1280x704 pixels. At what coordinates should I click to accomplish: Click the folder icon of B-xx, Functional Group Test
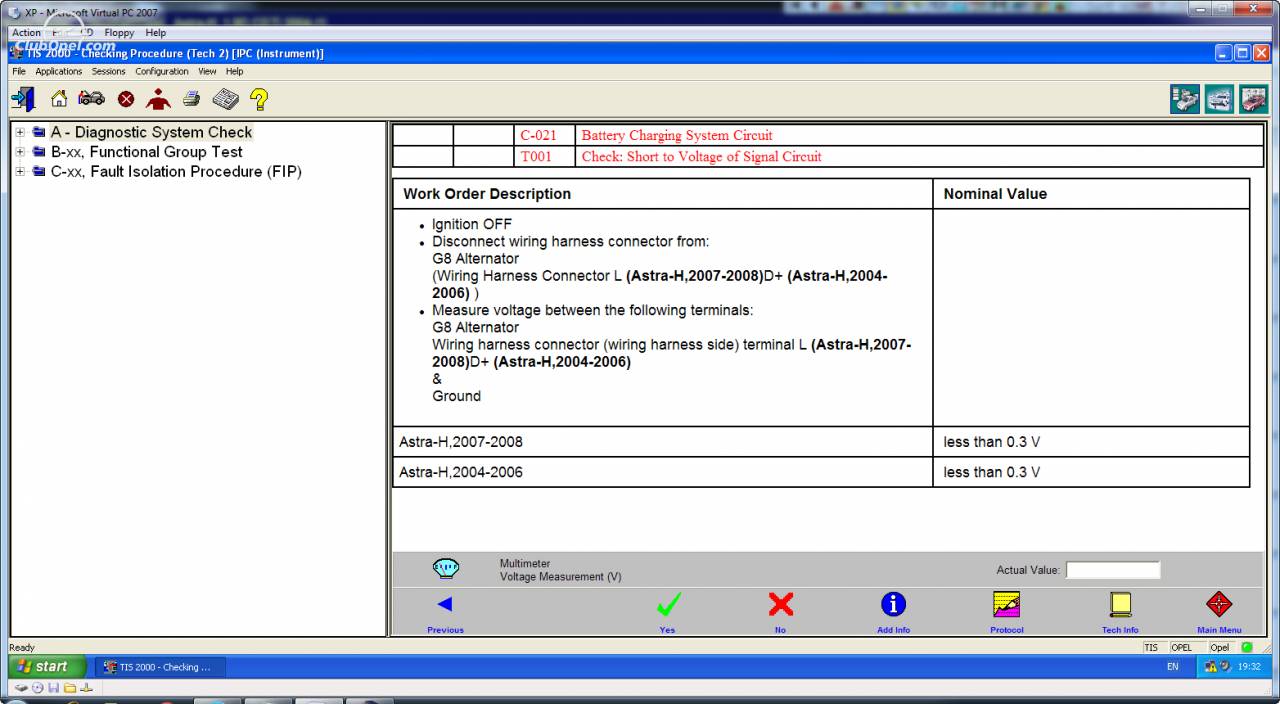pyautogui.click(x=38, y=152)
